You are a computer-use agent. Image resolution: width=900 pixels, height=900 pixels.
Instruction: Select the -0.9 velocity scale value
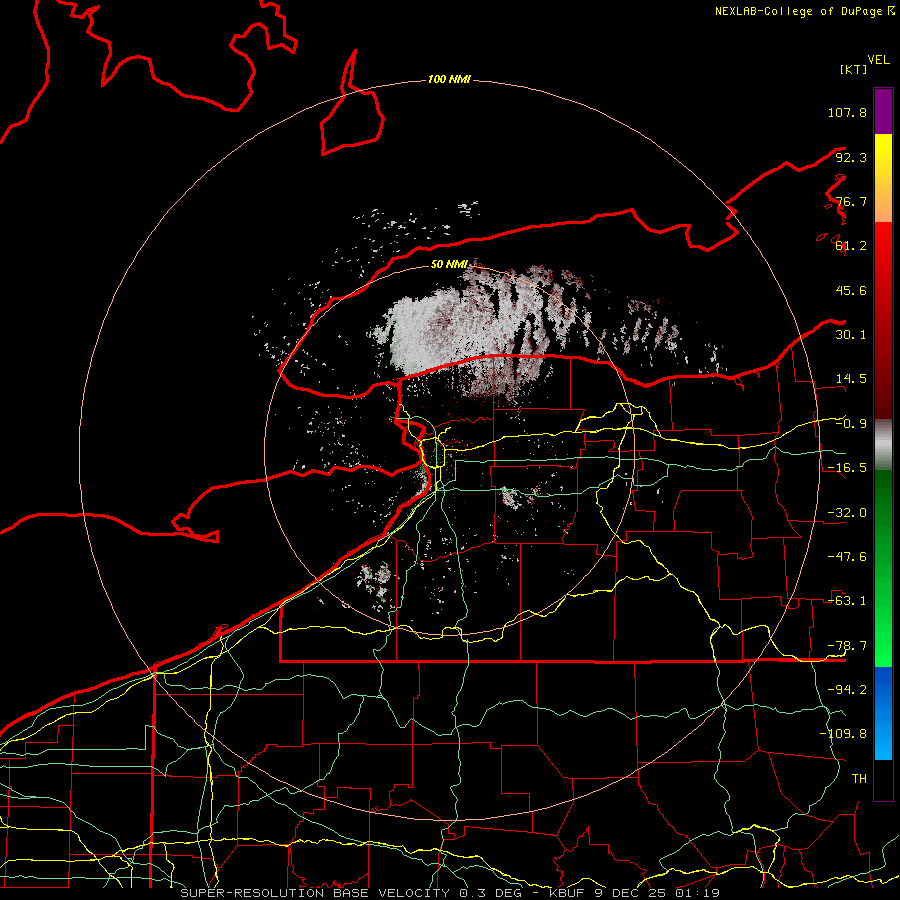coord(851,424)
